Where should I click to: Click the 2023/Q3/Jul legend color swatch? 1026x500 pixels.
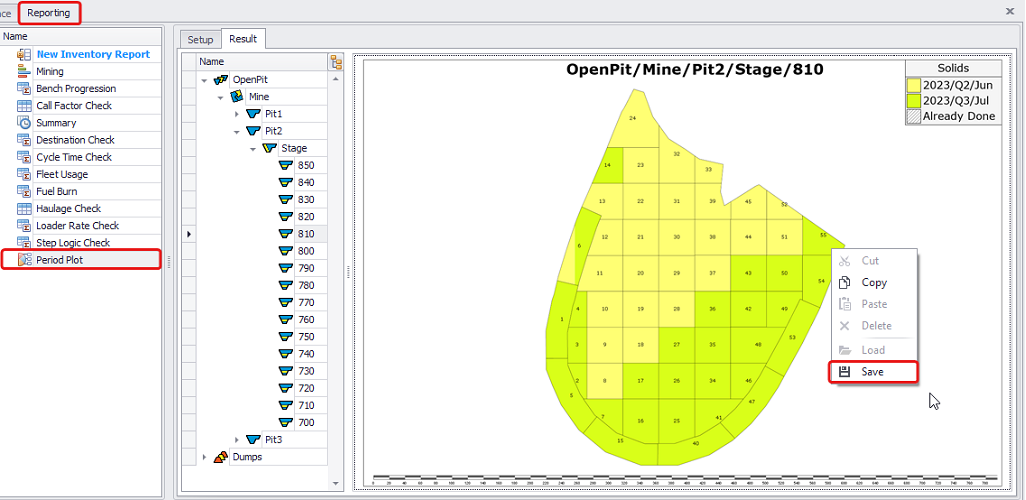[913, 101]
